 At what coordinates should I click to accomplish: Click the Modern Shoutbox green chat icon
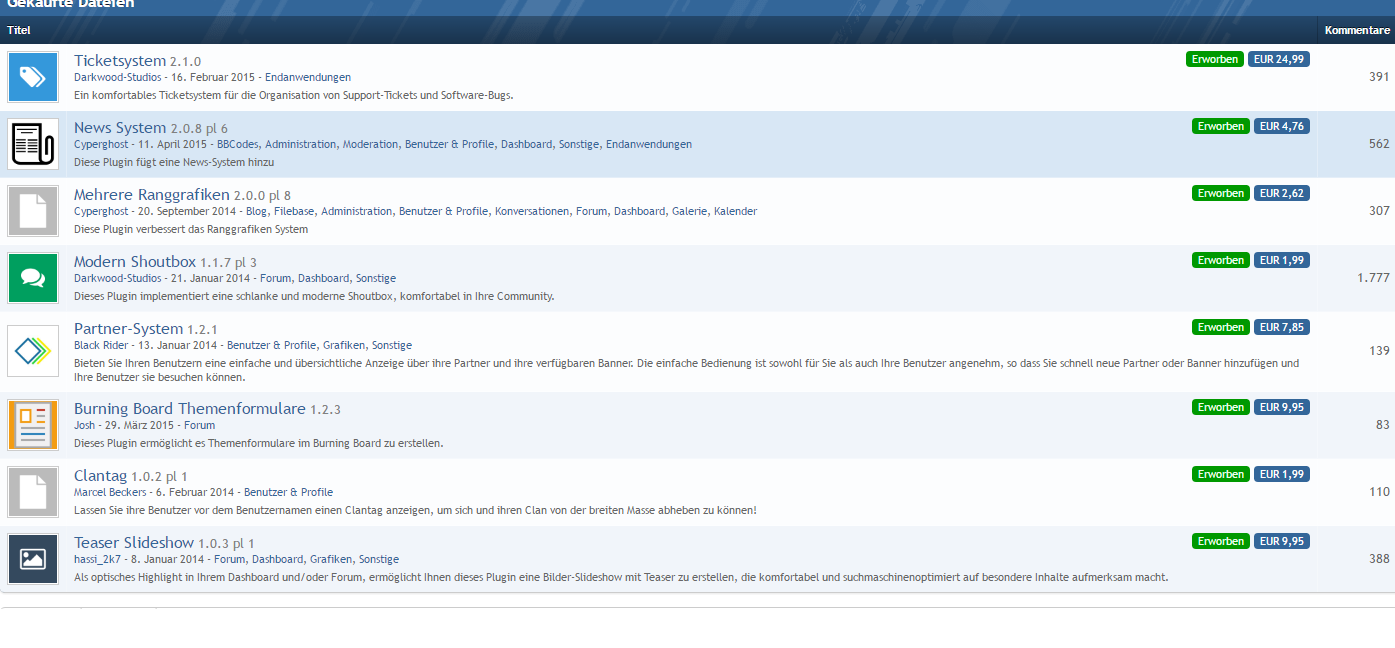point(33,278)
